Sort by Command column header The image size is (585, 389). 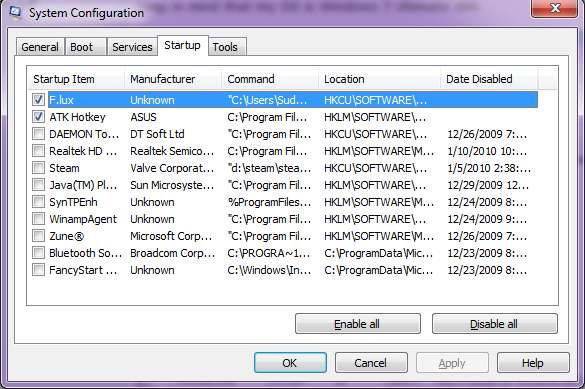[x=270, y=79]
